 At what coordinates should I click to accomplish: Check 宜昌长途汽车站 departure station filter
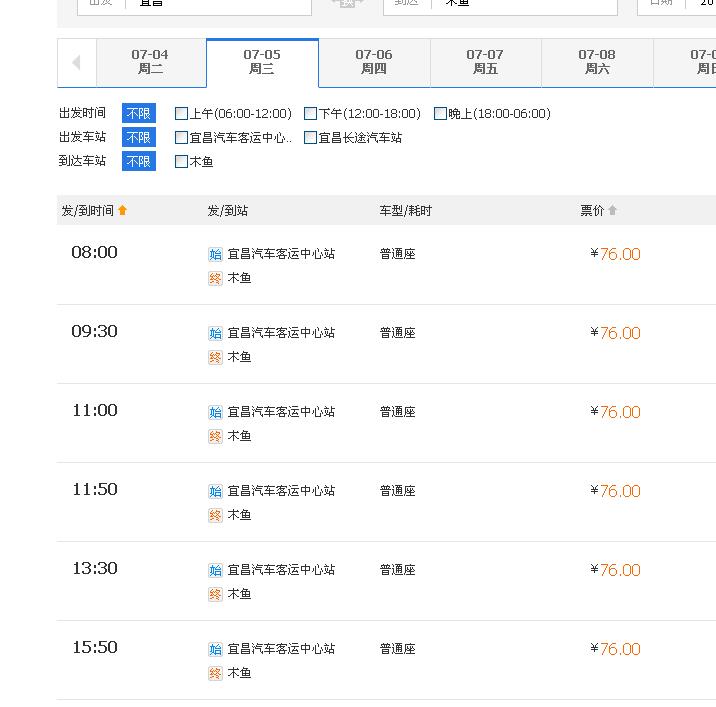coord(311,137)
